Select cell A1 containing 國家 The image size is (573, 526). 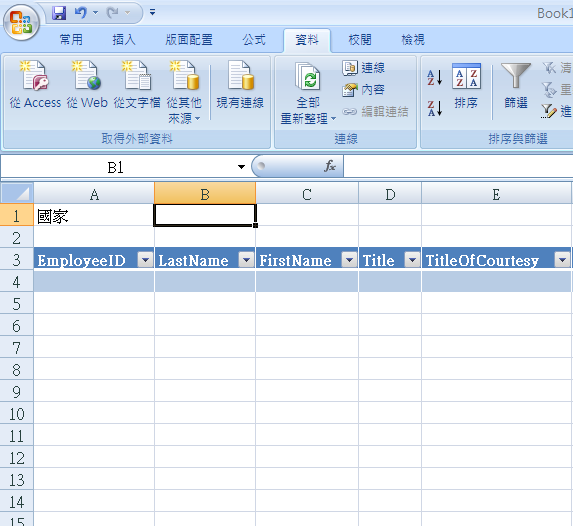(94, 215)
